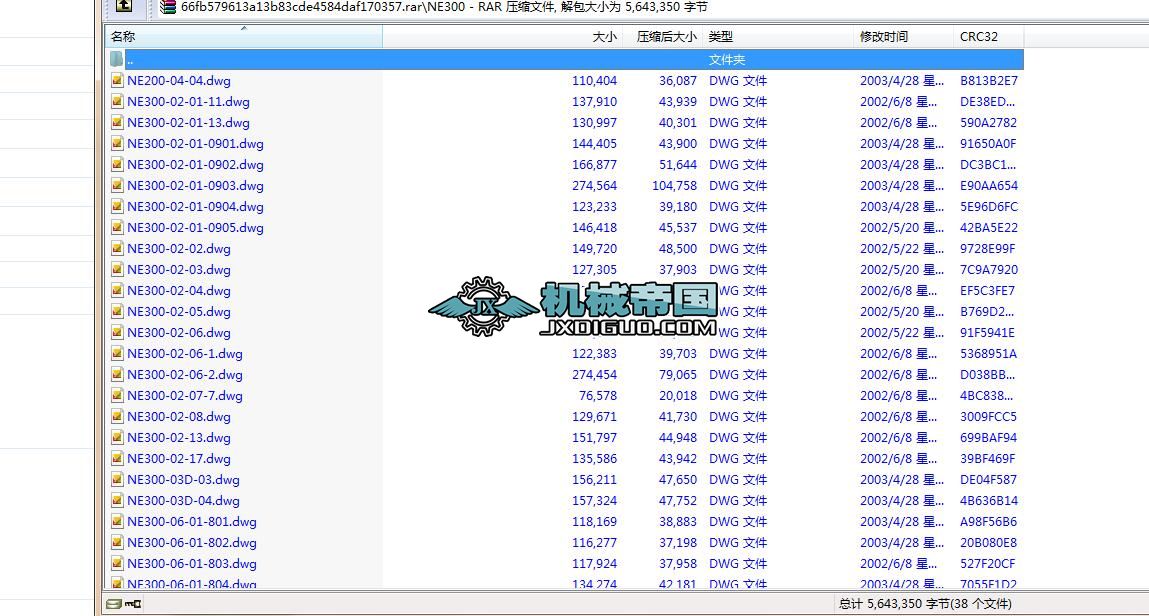Select file name NE300-03D-03.dwg
Viewport: 1149px width, 616px height.
coord(183,480)
